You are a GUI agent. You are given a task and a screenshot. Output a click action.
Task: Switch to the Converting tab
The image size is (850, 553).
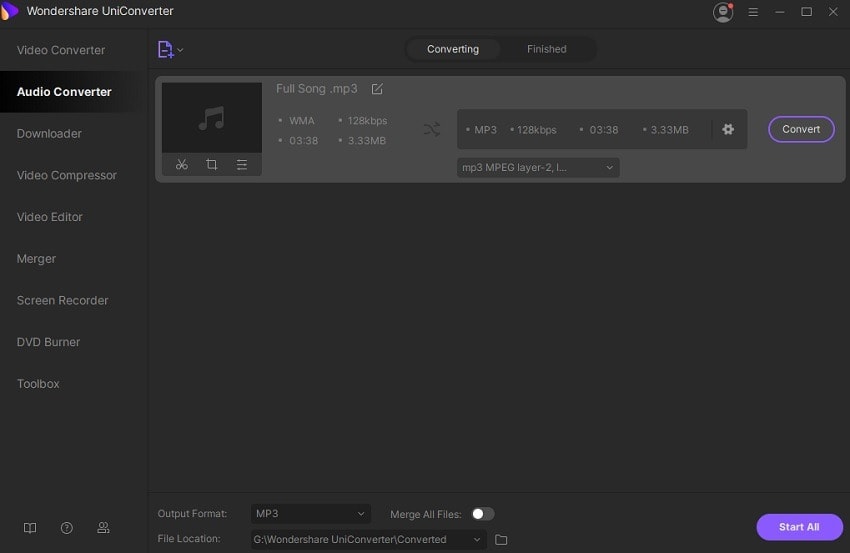coord(453,49)
